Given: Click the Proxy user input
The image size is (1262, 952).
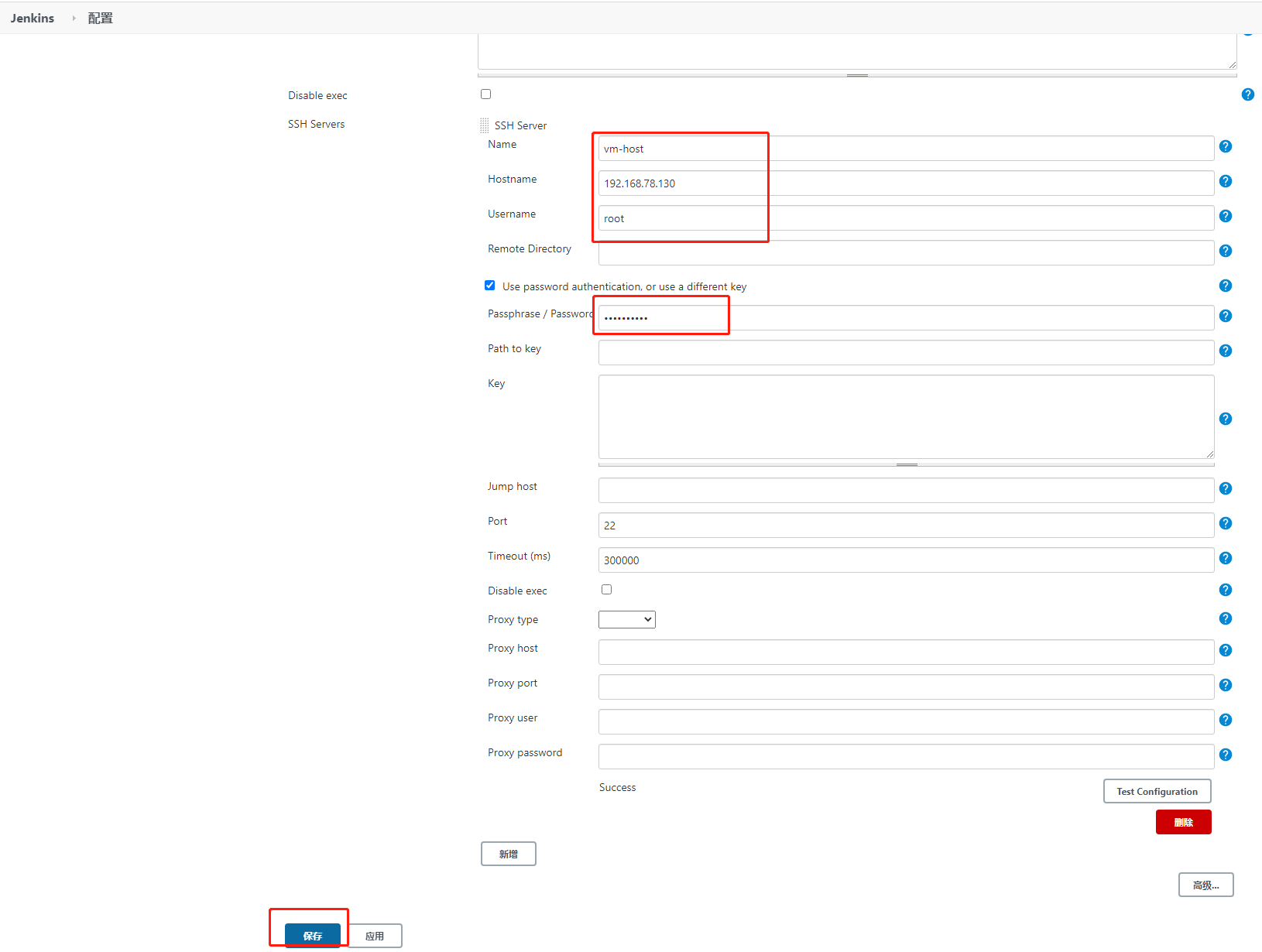Looking at the screenshot, I should coord(906,722).
